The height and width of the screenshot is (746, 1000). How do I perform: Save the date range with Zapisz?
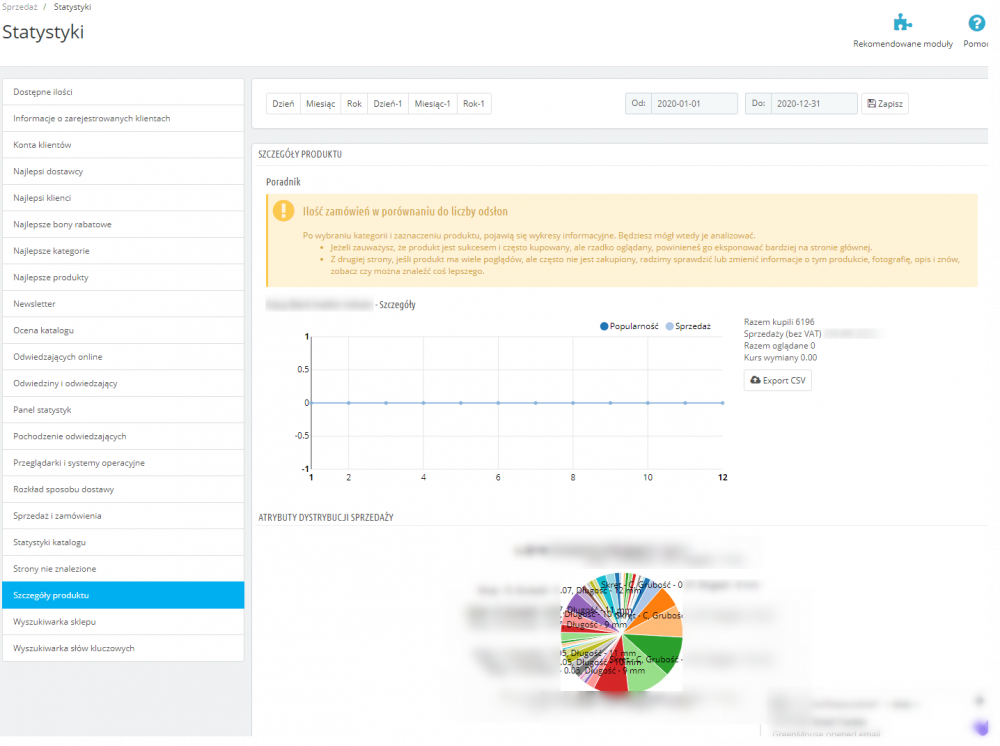pyautogui.click(x=885, y=103)
